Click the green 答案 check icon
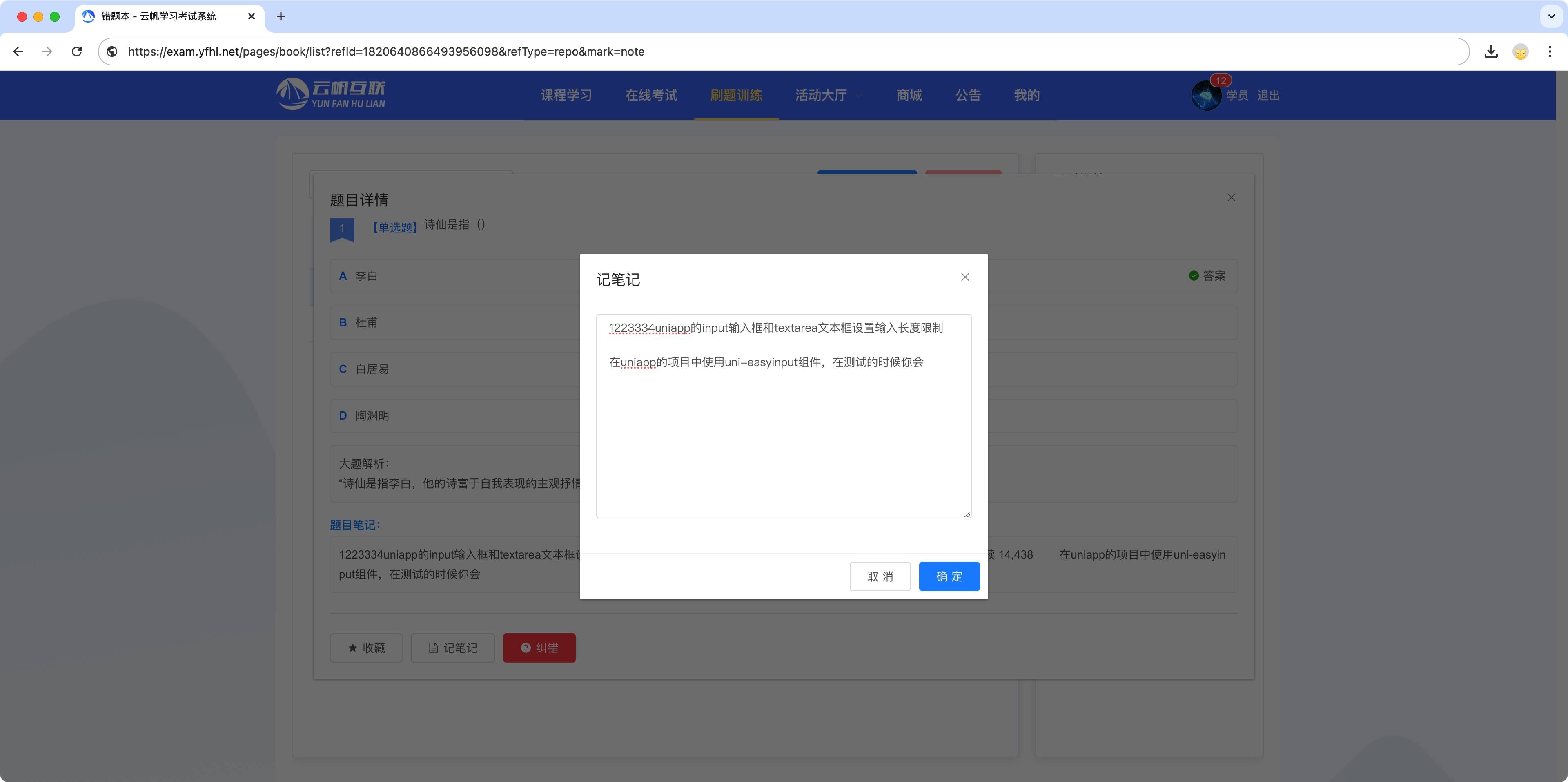 [1194, 276]
